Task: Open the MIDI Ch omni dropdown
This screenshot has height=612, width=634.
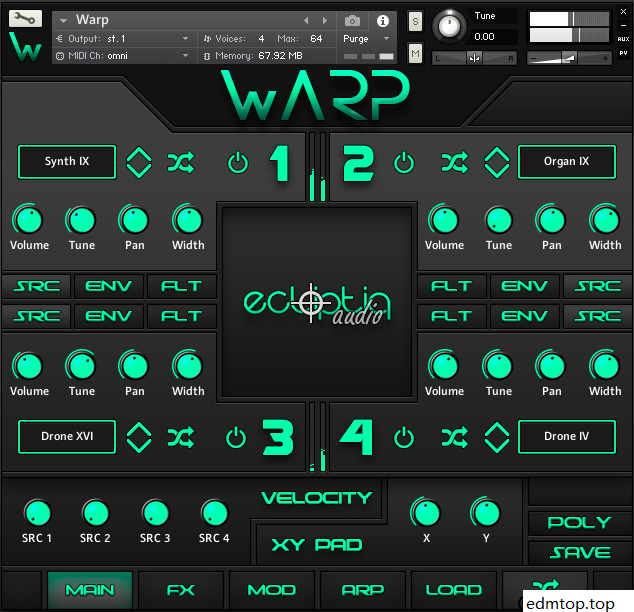Action: (x=122, y=56)
